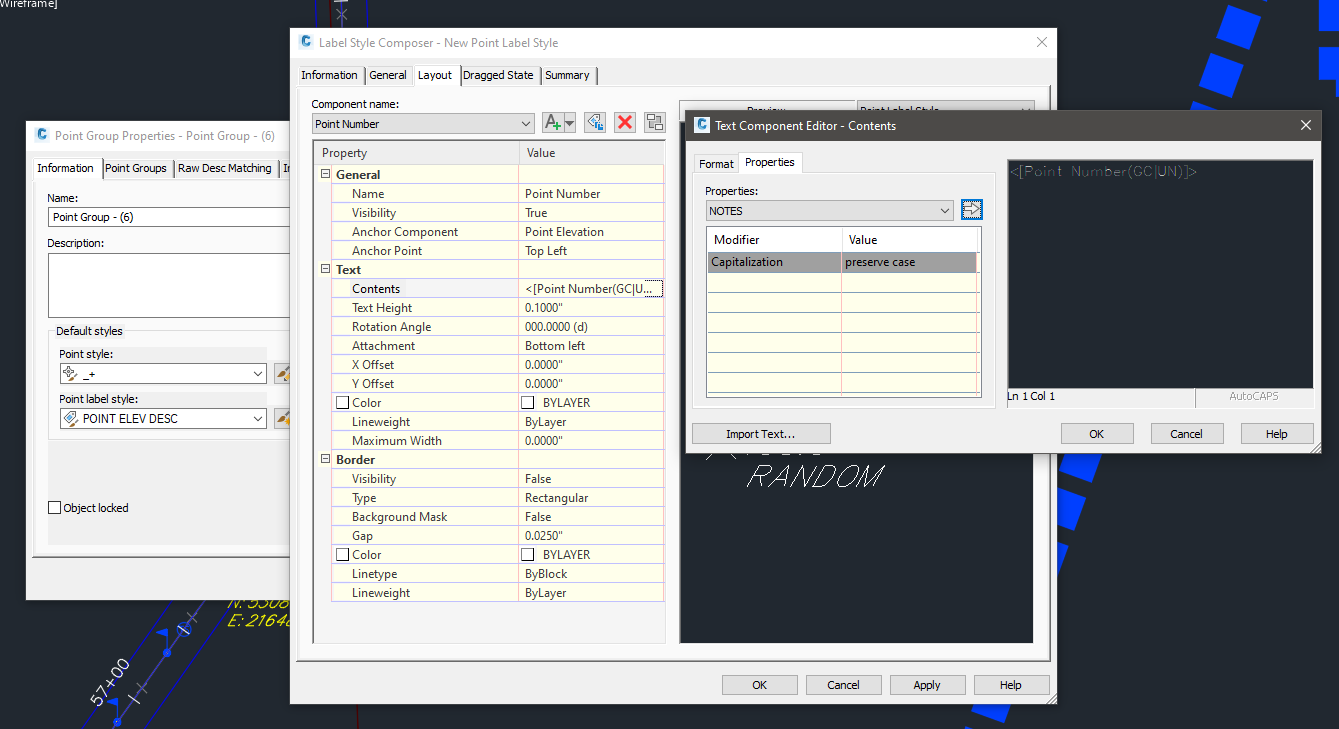Click Cancel in Text Component Editor
This screenshot has height=729, width=1339.
1187,434
